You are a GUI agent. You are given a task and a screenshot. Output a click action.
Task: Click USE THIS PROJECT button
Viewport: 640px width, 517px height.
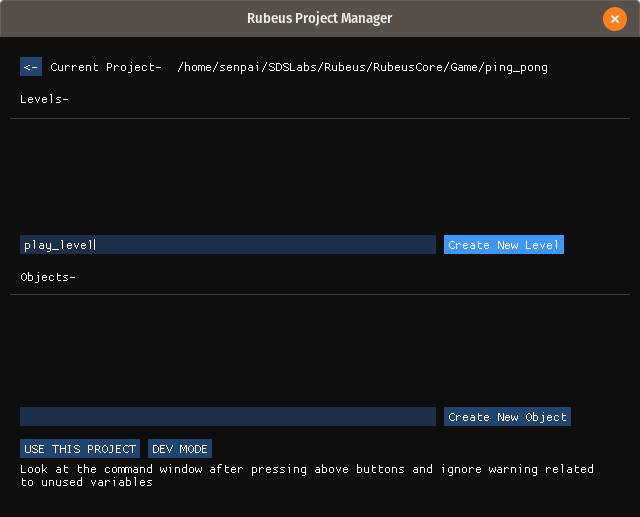pos(80,448)
